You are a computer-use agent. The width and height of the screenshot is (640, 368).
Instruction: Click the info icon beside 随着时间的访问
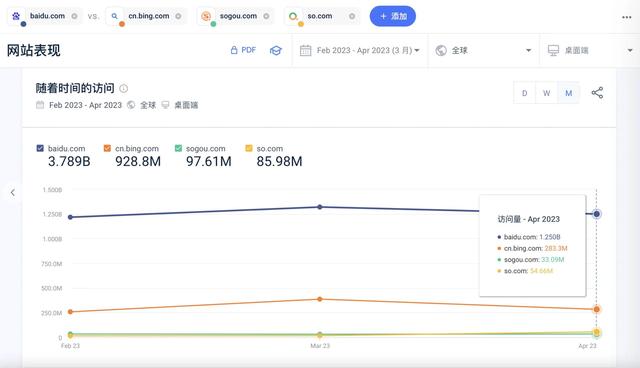tap(124, 88)
